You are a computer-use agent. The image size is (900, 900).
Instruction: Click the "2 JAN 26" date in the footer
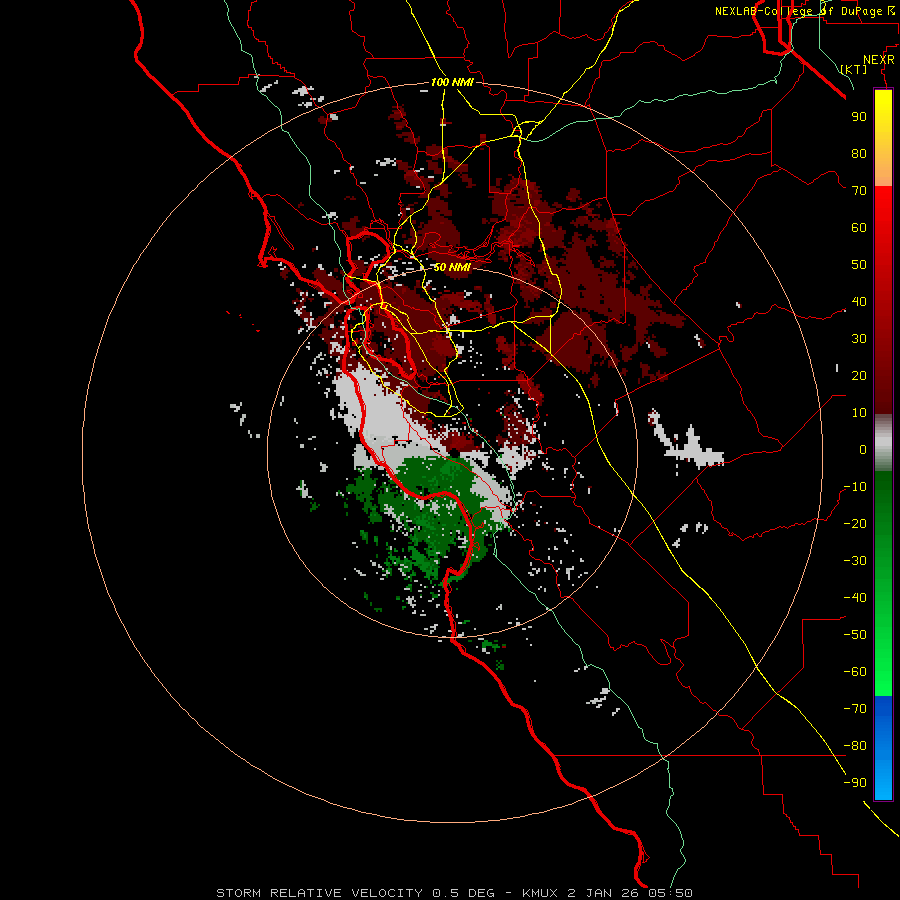point(603,893)
